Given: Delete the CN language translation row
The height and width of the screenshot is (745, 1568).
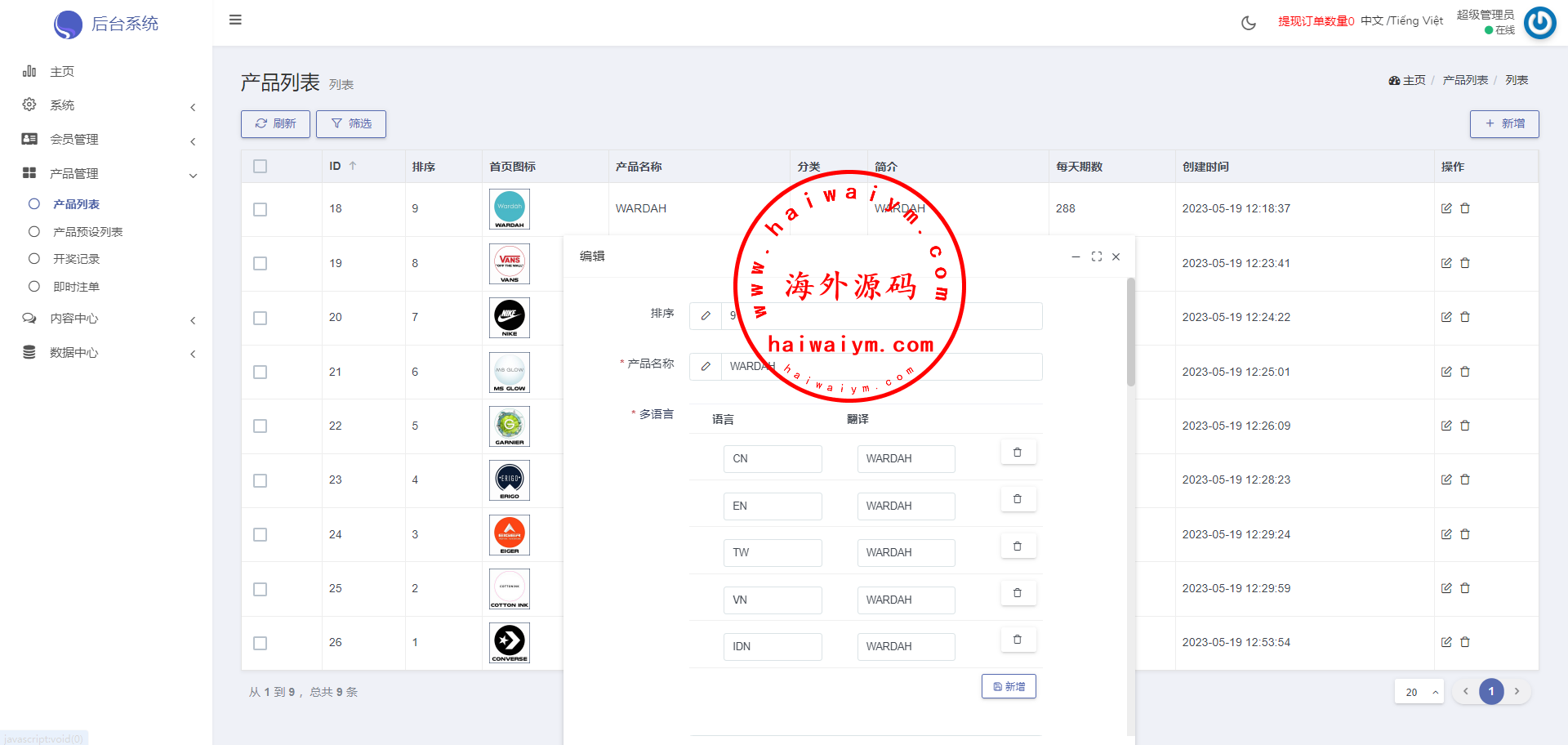Looking at the screenshot, I should click(x=1018, y=453).
